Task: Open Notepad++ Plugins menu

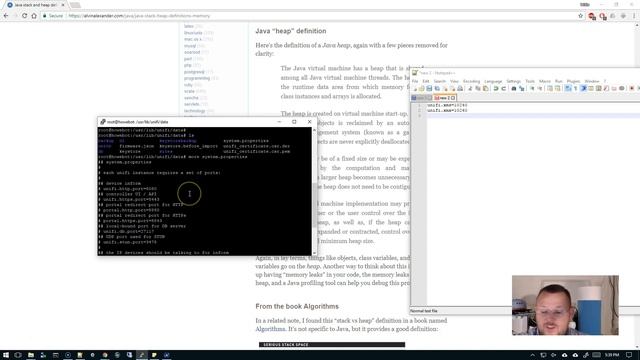Action: pos(573,81)
